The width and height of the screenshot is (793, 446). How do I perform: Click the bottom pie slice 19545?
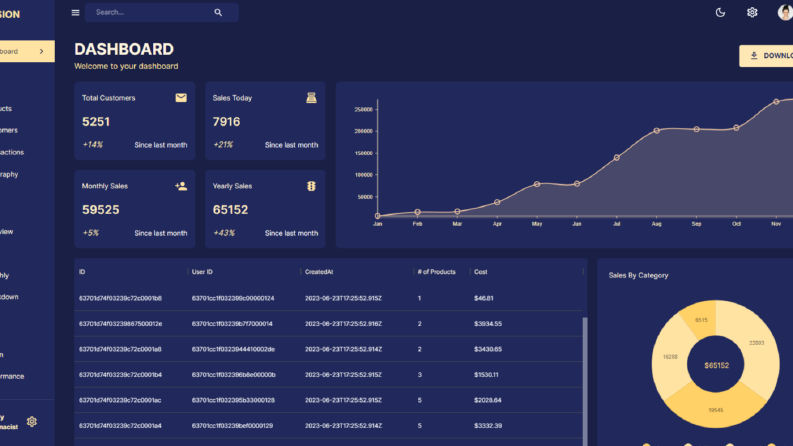coord(716,409)
